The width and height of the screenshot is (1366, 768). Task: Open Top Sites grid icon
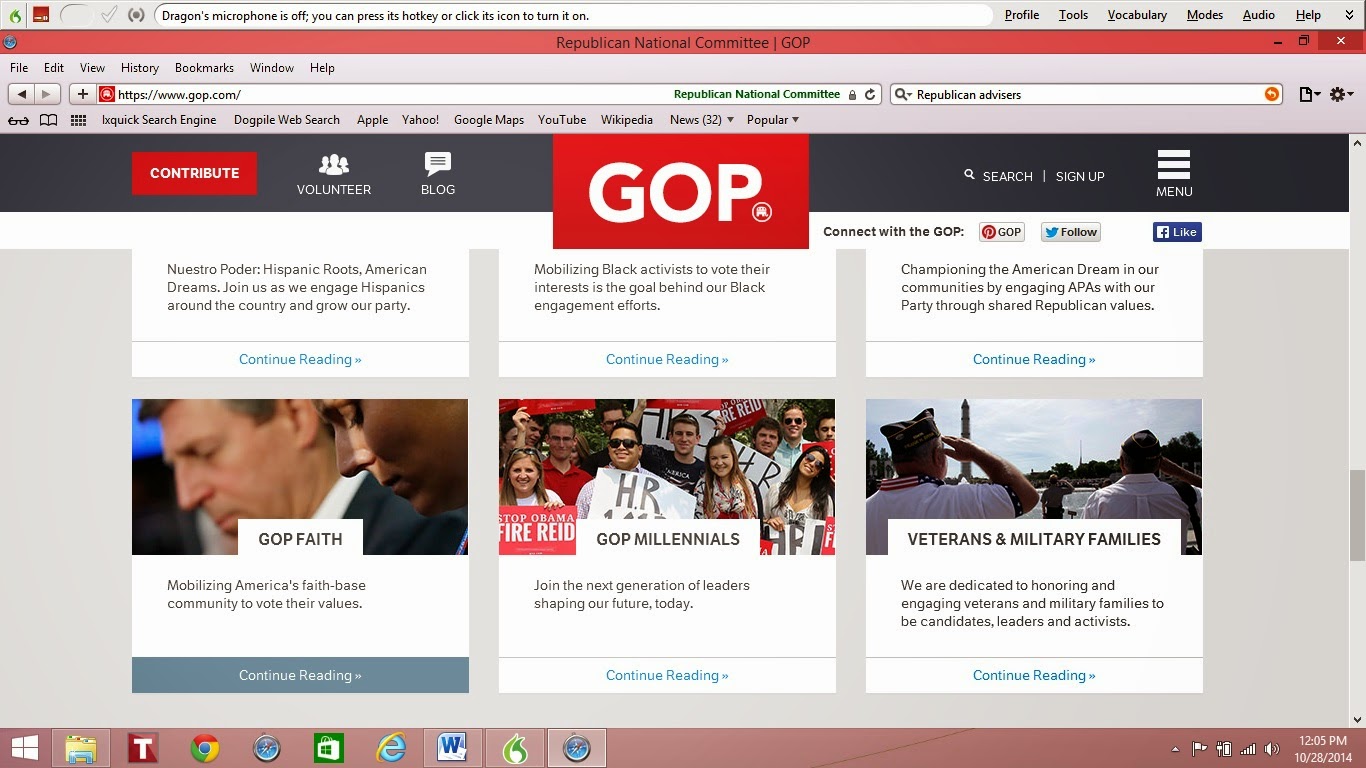pyautogui.click(x=78, y=120)
